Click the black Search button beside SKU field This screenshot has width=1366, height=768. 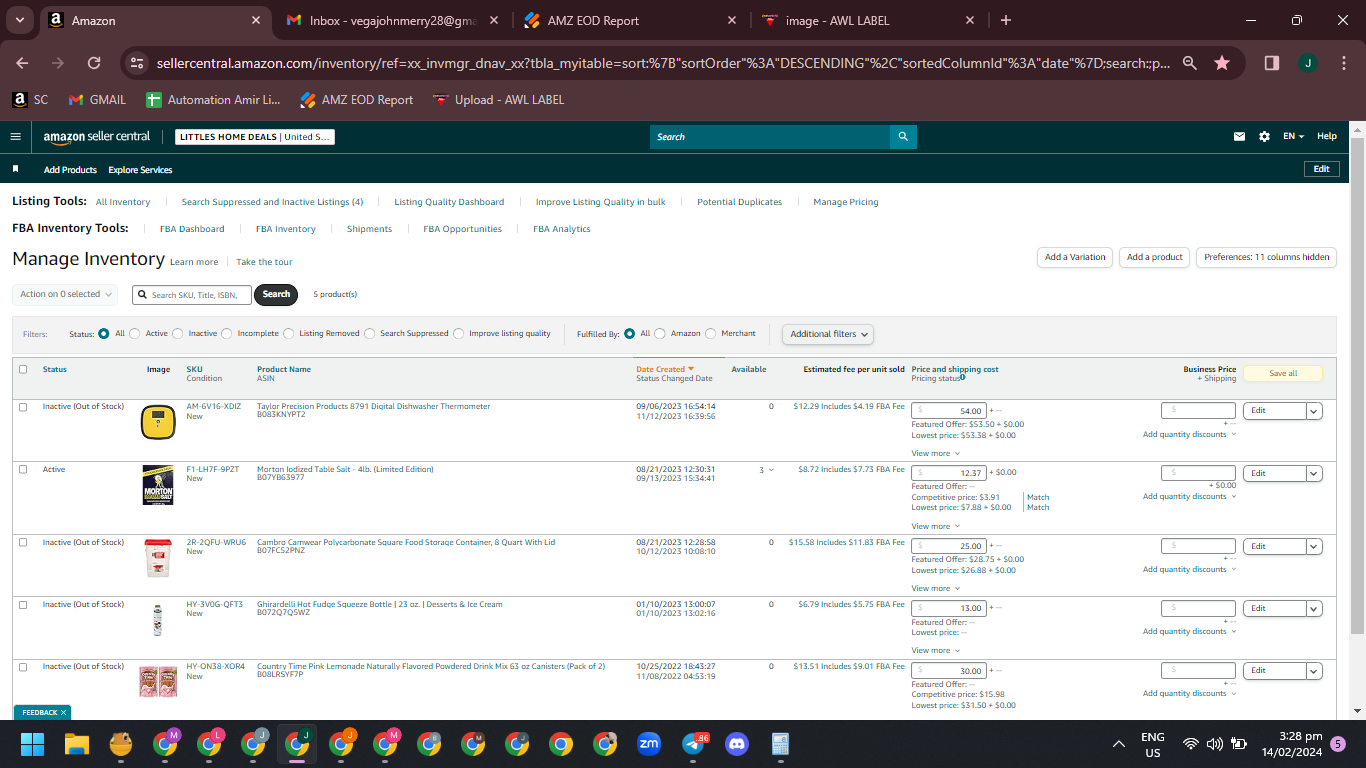(276, 294)
